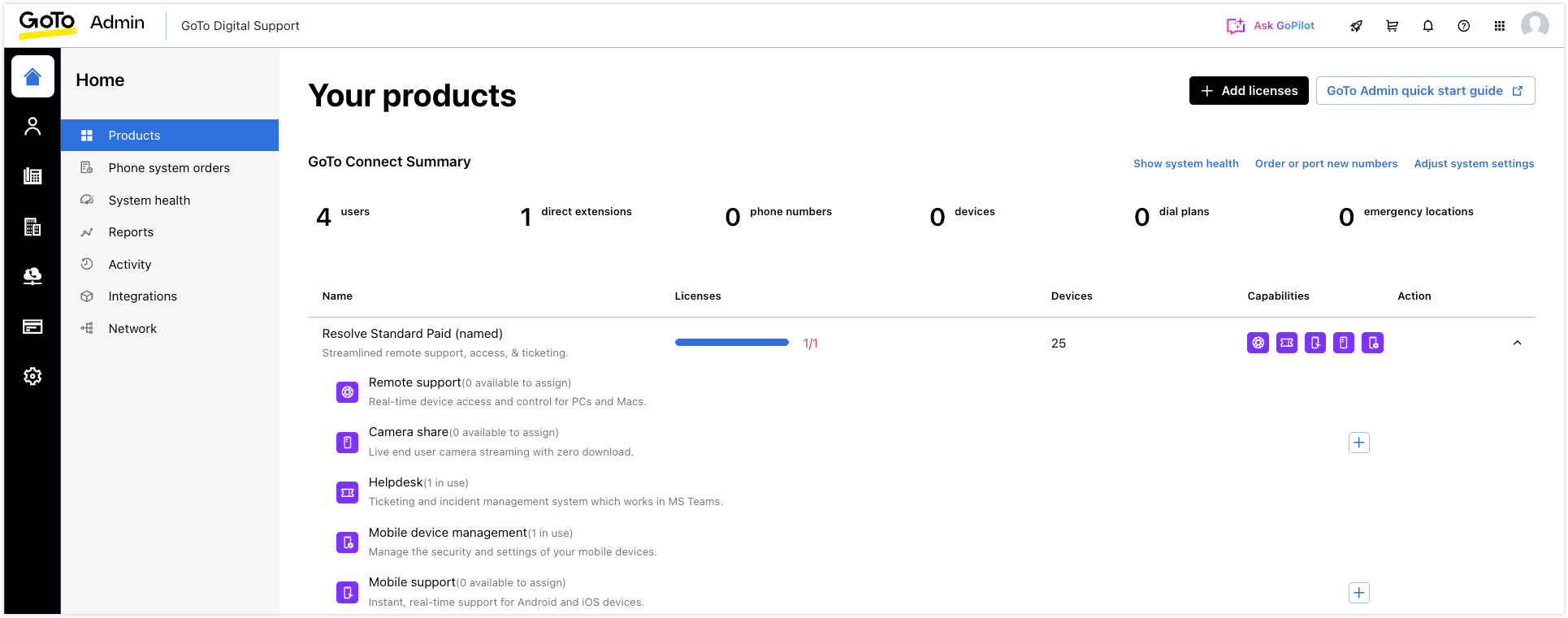1568x618 pixels.
Task: Click Order or port new numbers link
Action: point(1326,164)
